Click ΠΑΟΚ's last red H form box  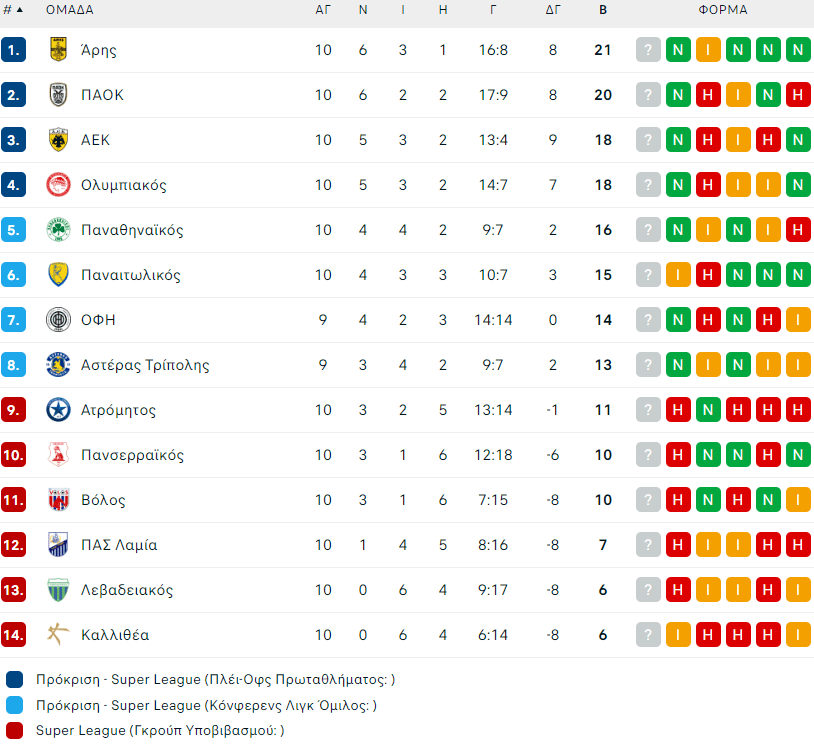click(798, 95)
